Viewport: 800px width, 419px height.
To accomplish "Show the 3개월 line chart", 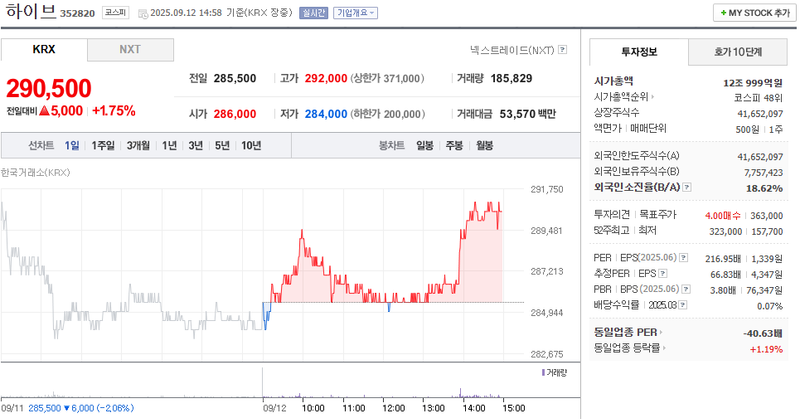I will [138, 145].
